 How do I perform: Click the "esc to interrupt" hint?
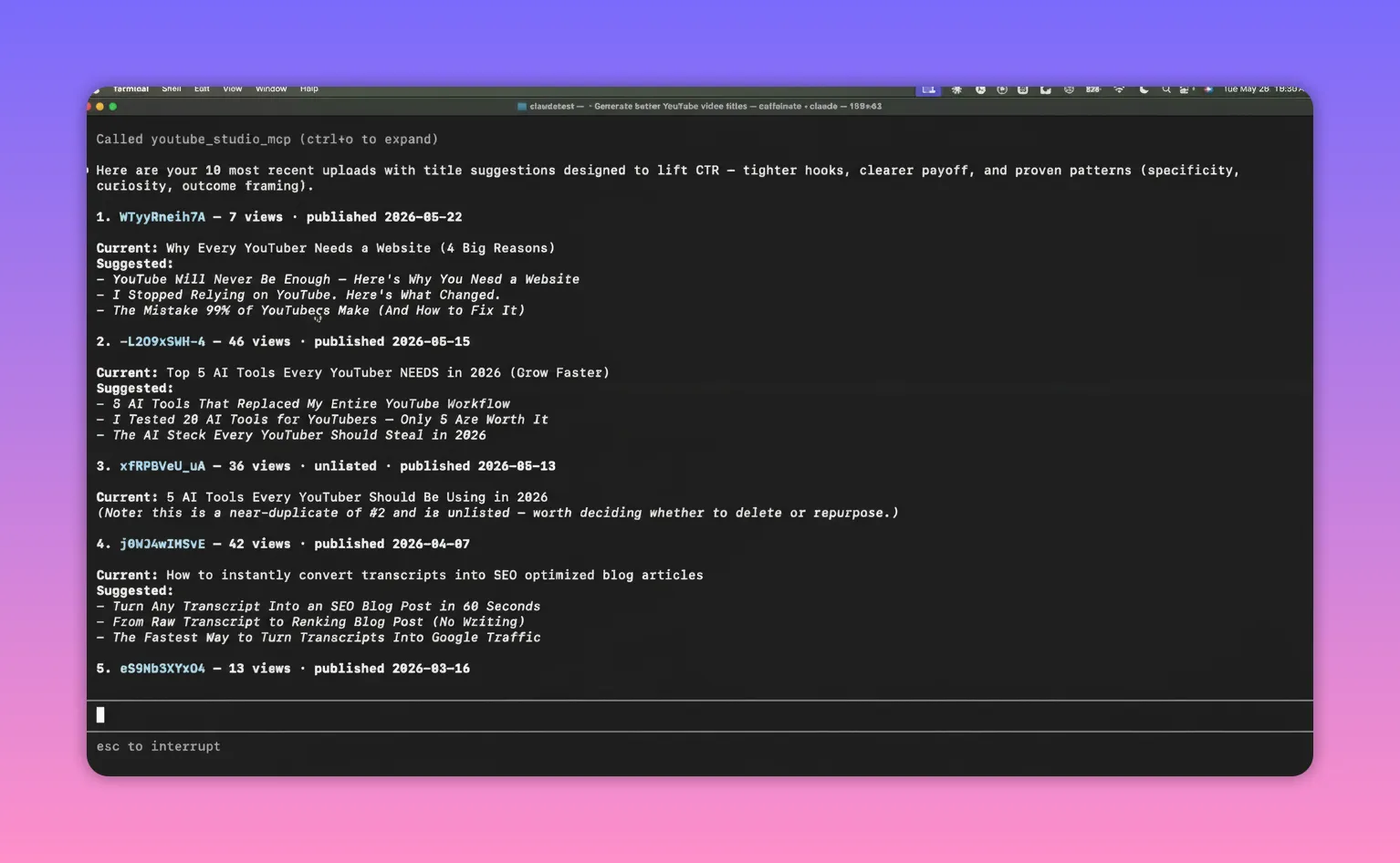(x=159, y=746)
